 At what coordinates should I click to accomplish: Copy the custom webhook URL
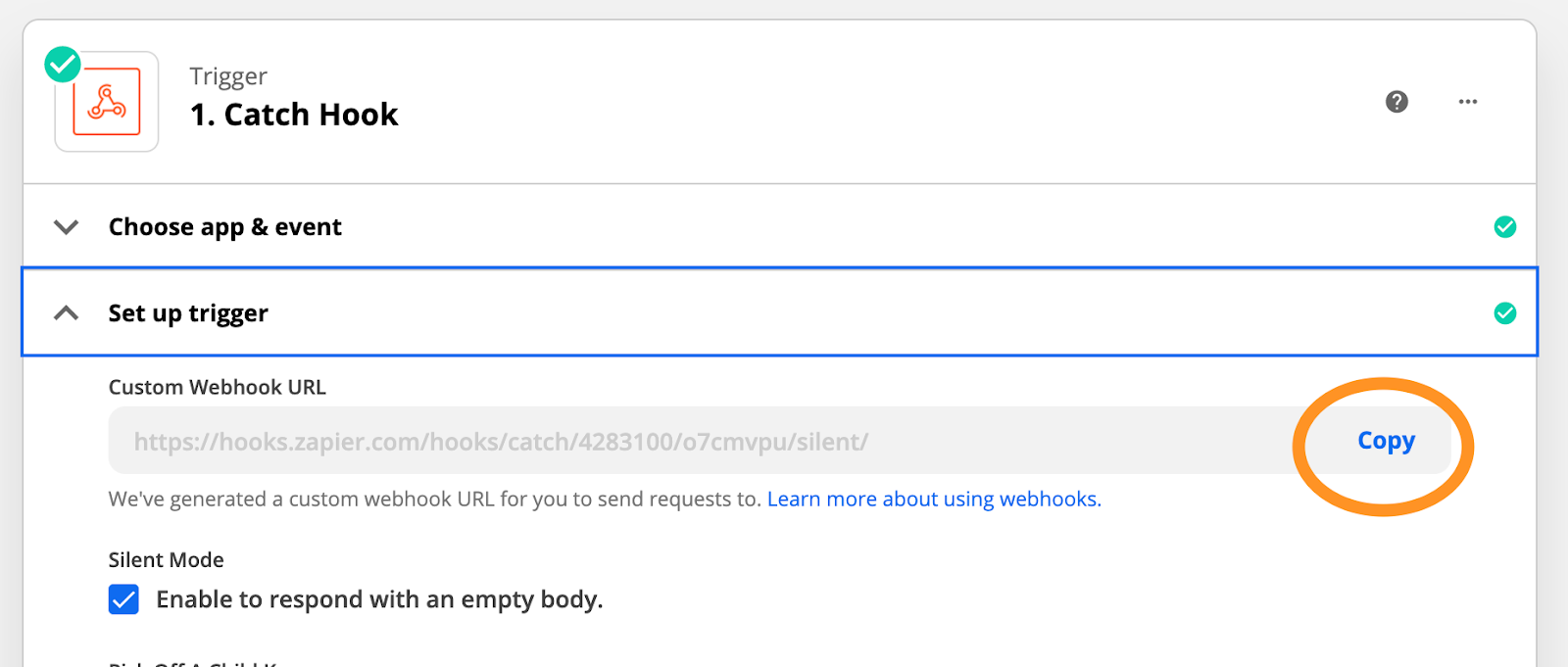(x=1386, y=441)
